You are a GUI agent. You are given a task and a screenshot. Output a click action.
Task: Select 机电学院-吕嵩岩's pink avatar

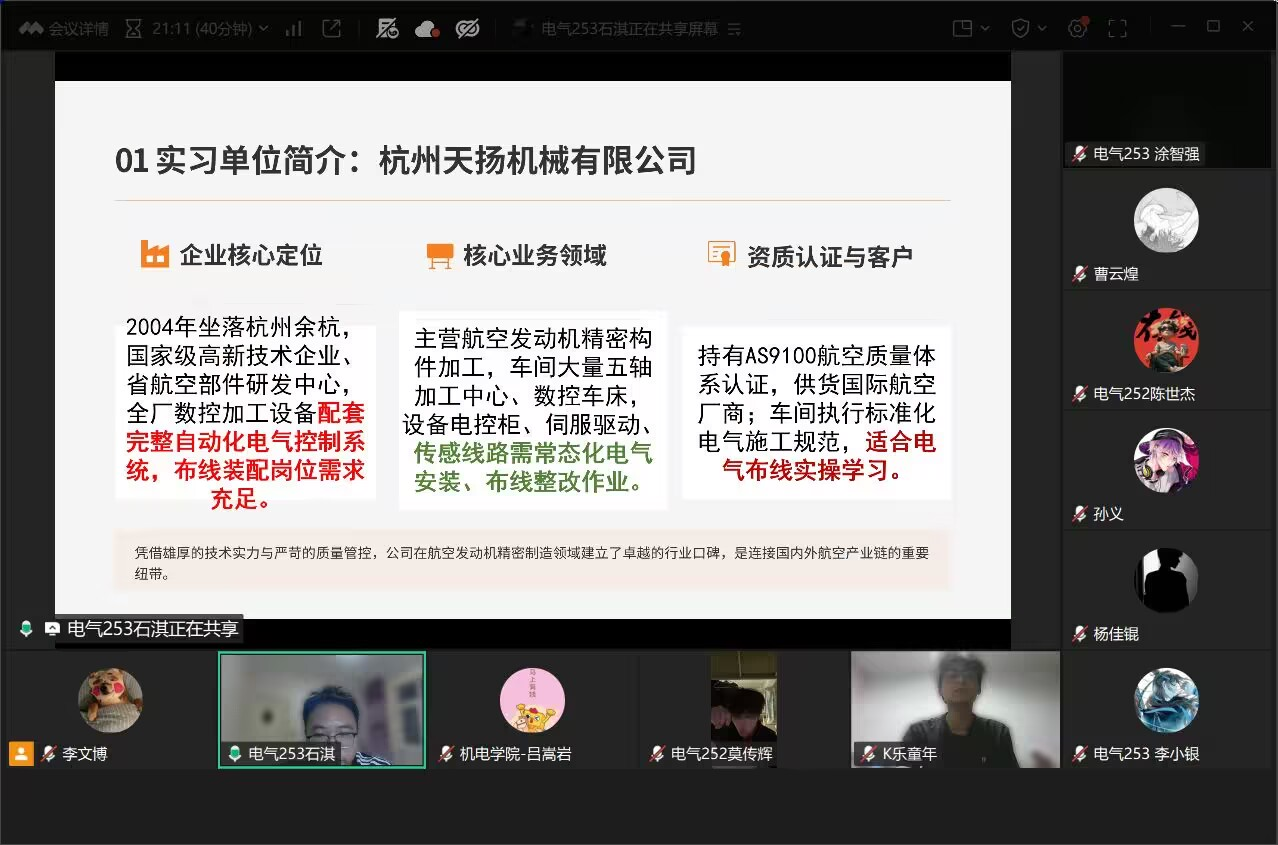pos(532,700)
